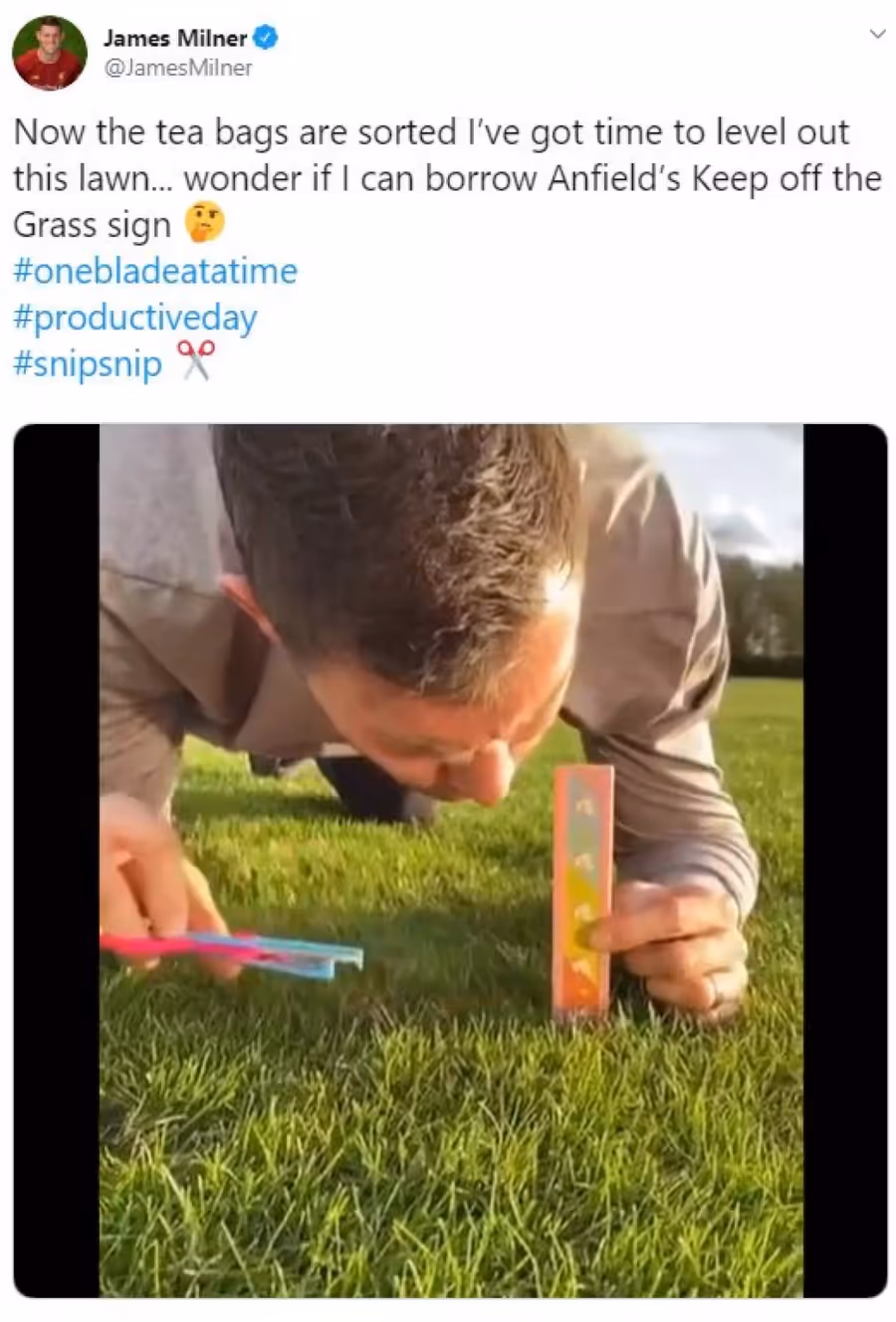
Task: Open the #onebladeatatime hashtag
Action: tap(155, 271)
